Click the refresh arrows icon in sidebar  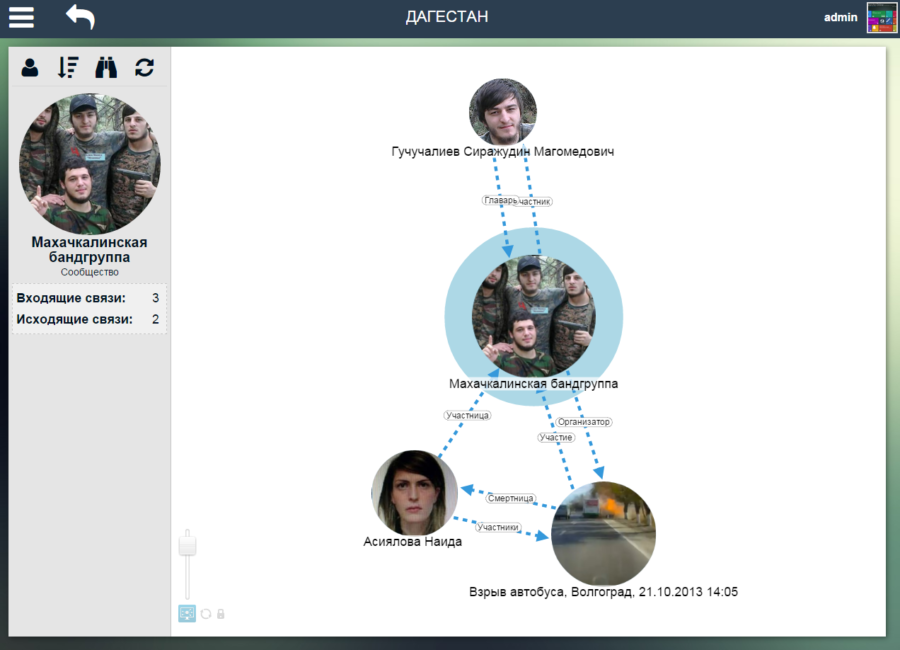(145, 68)
